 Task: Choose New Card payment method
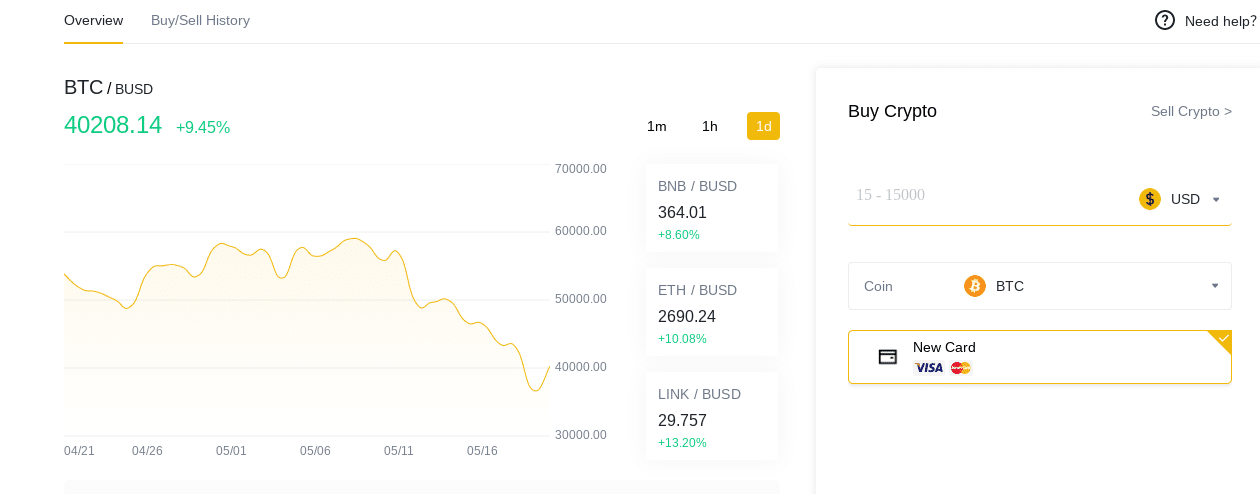click(1040, 357)
